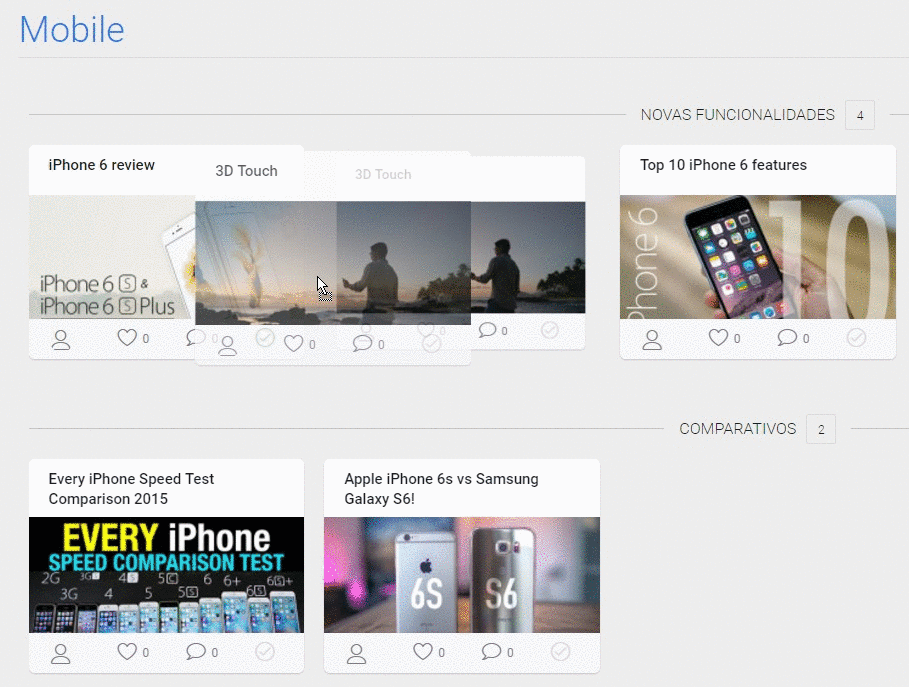Mark Top 10 iPhone 6 features as done
Viewport: 909px width, 687px height.
click(856, 337)
